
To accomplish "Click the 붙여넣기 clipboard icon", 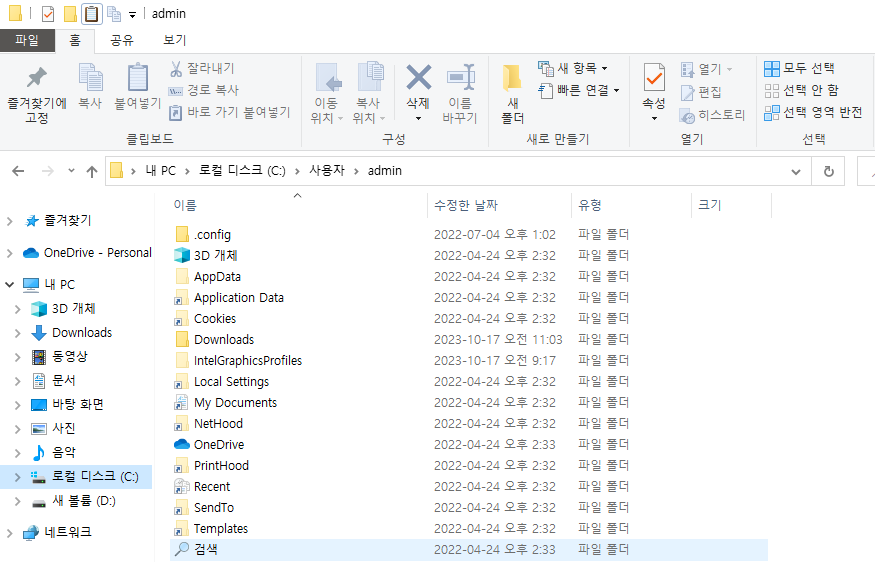I will (x=138, y=77).
